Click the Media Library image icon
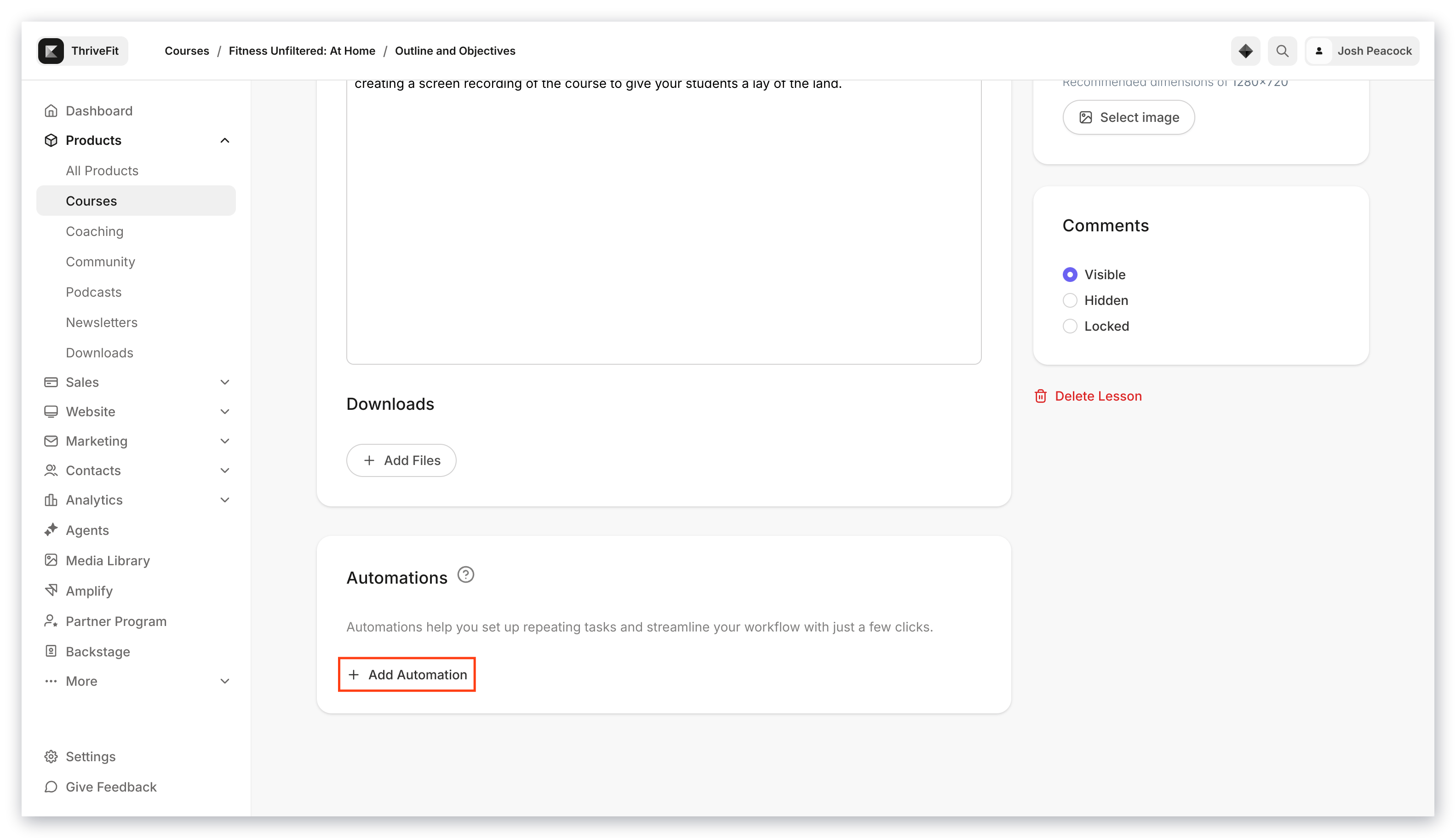 coord(51,560)
